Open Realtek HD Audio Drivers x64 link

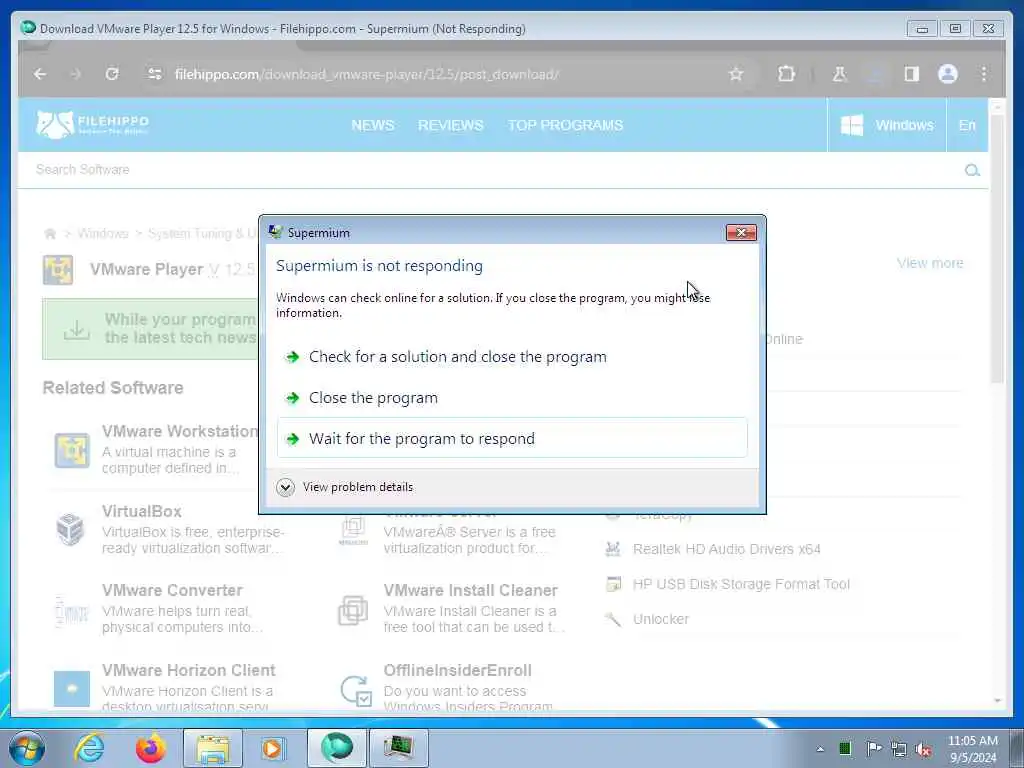[x=726, y=549]
